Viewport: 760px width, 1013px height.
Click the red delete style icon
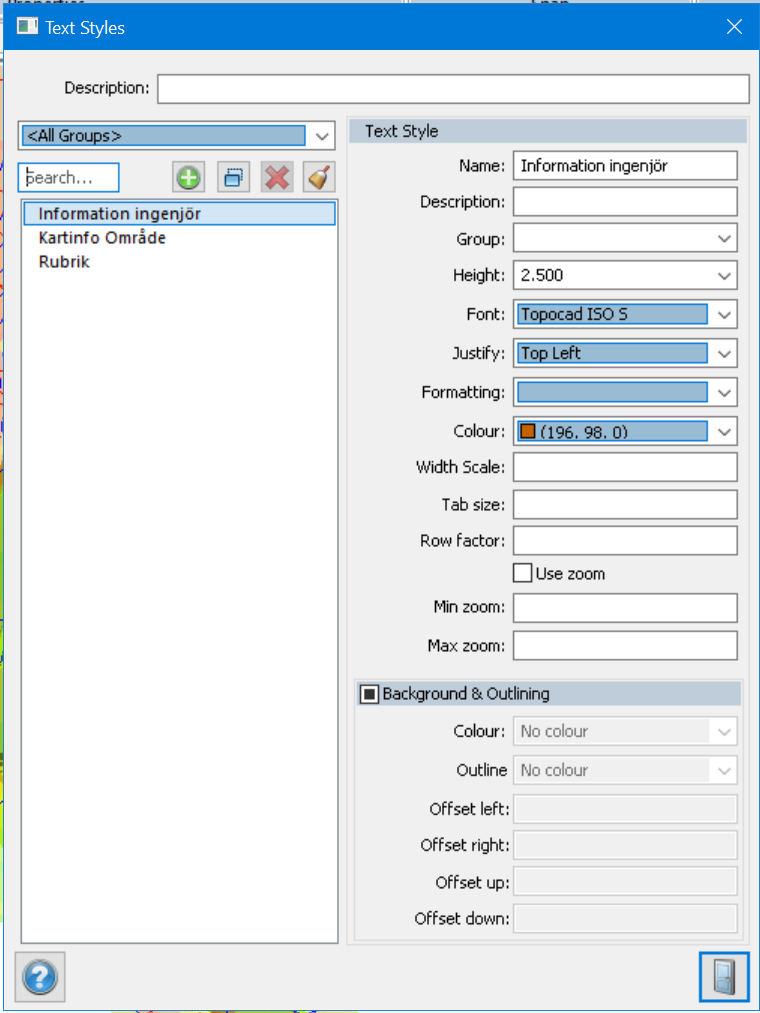277,178
